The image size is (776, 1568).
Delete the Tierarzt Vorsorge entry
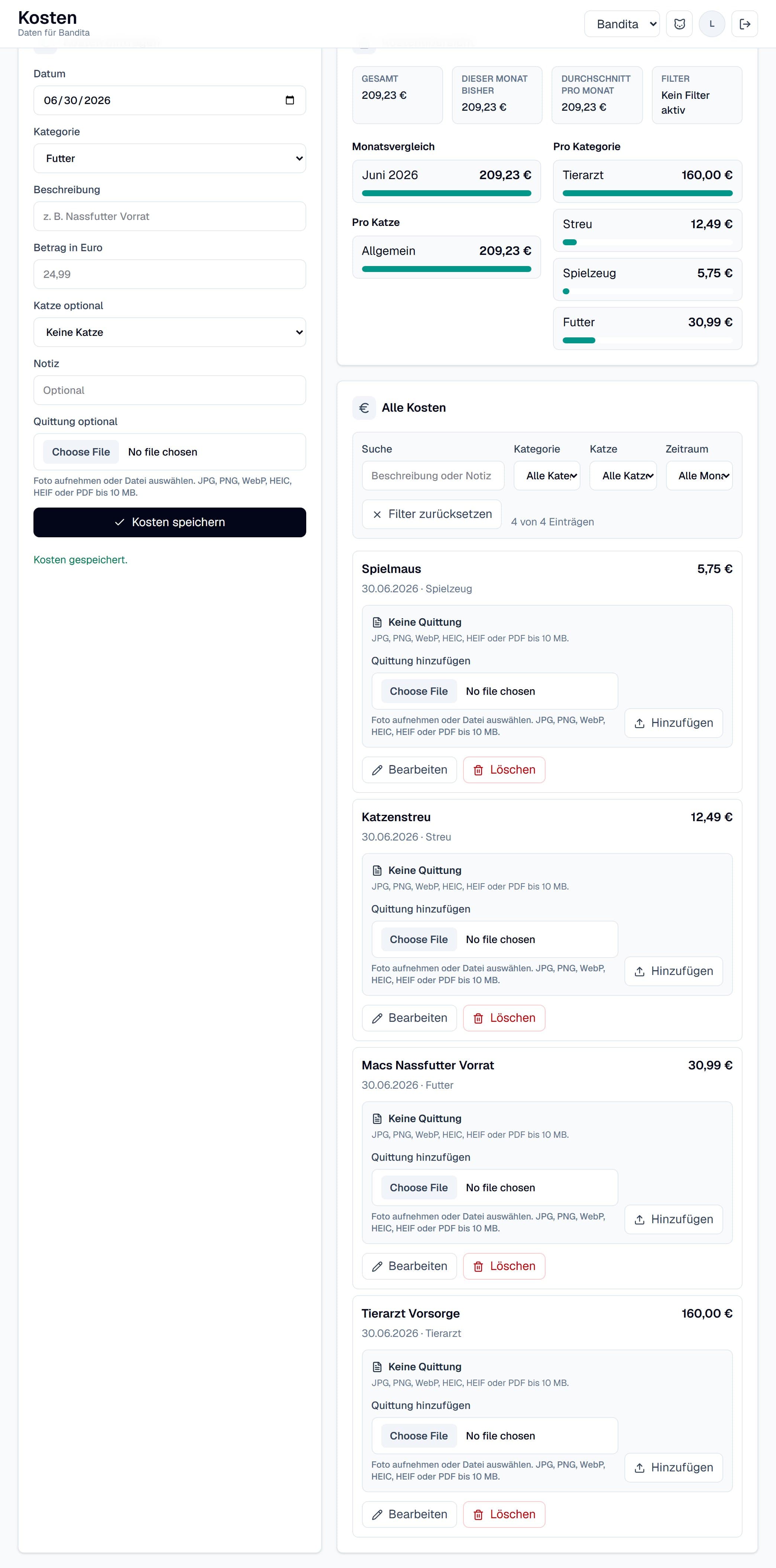coord(504,1514)
